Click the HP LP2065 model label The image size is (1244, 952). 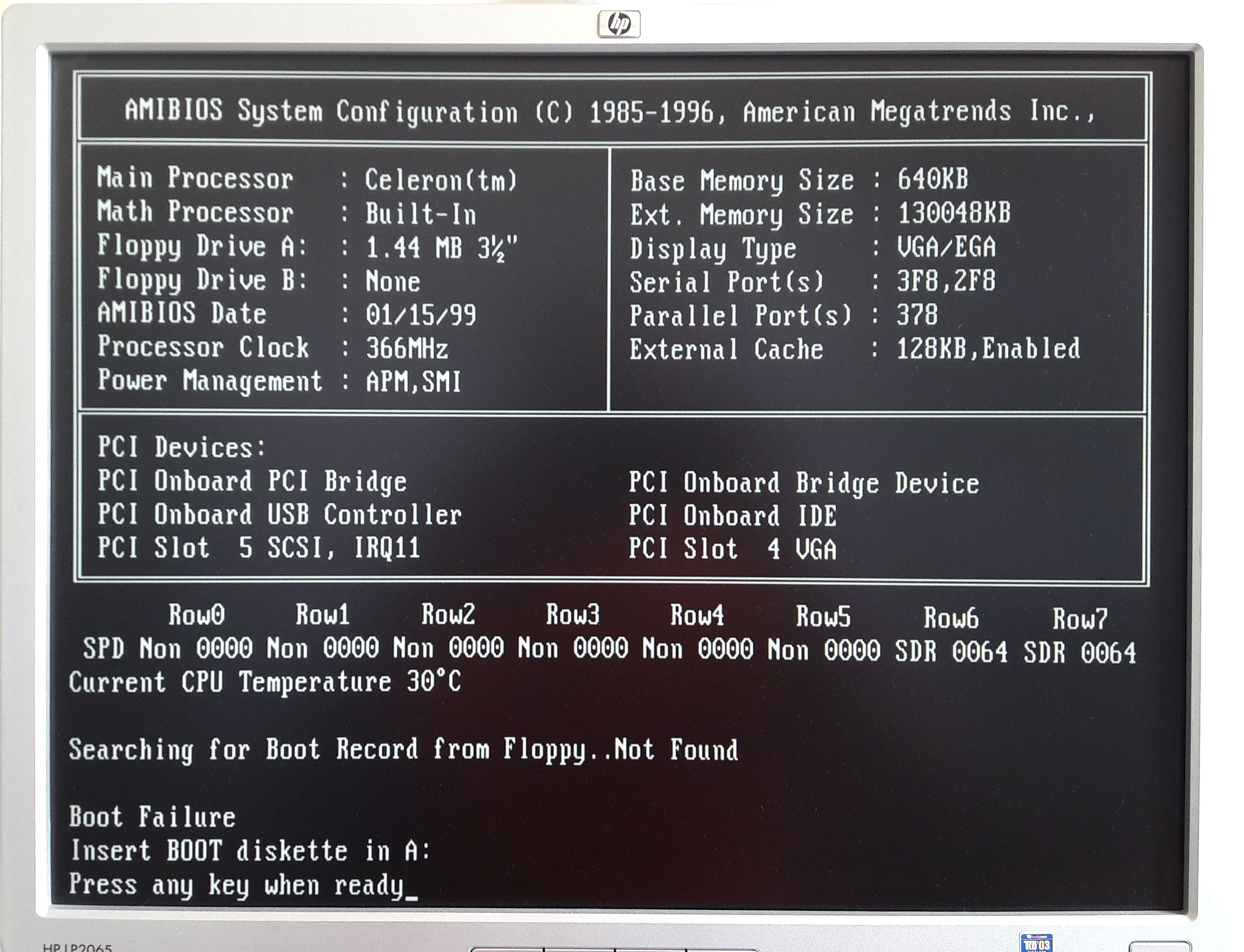tap(77, 947)
